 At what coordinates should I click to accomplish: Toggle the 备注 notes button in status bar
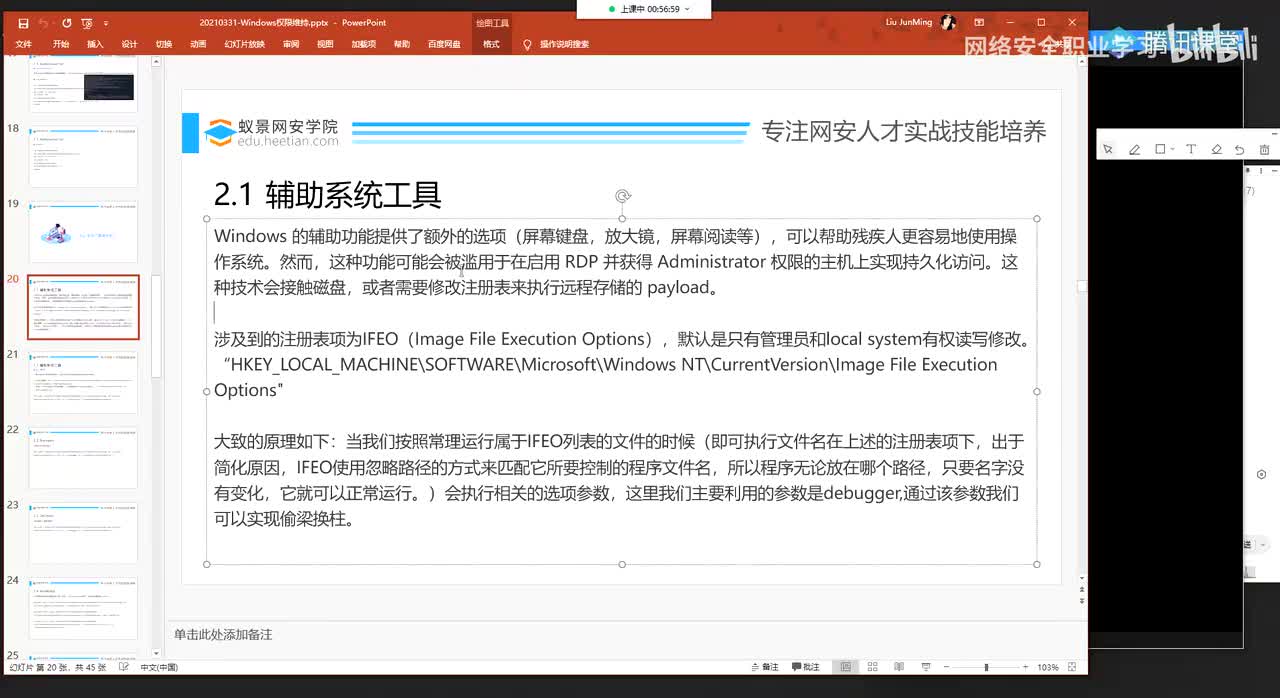pos(764,667)
